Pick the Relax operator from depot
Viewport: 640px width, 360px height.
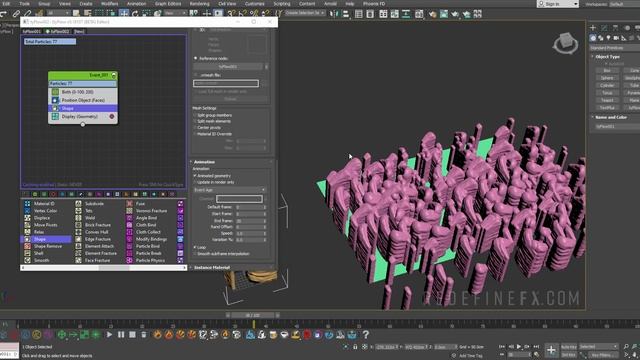[x=39, y=232]
